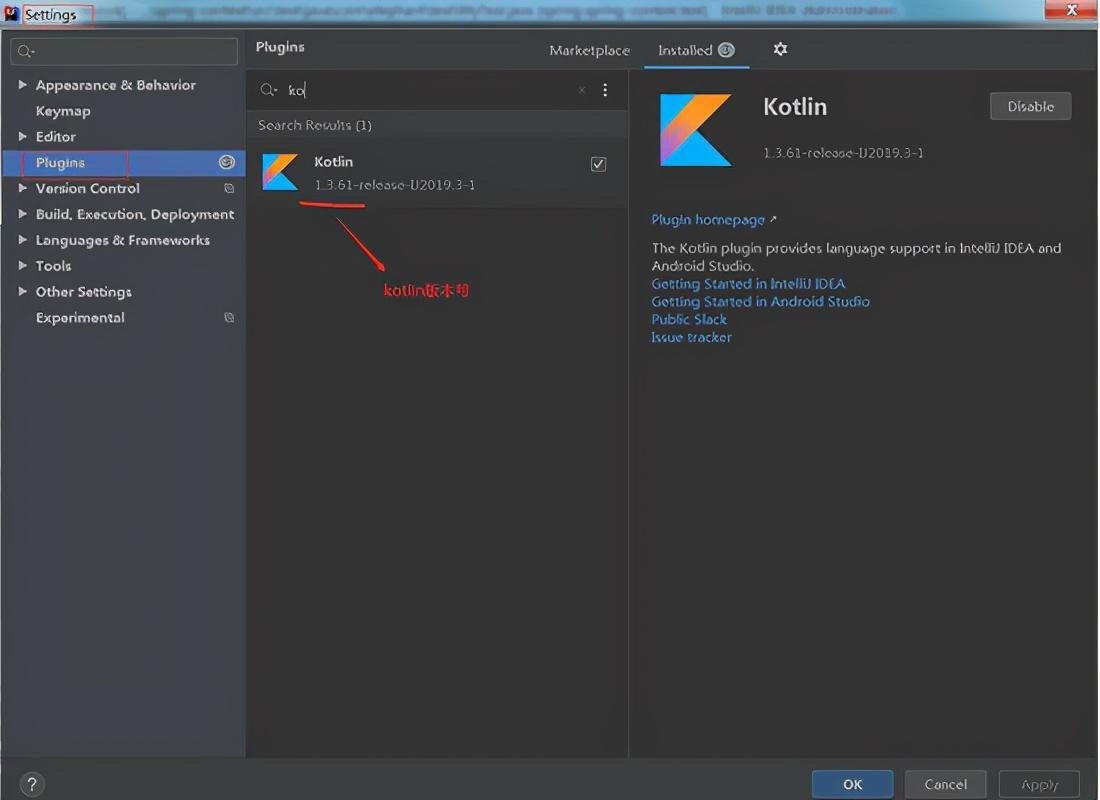Click the Cancel button

[945, 784]
